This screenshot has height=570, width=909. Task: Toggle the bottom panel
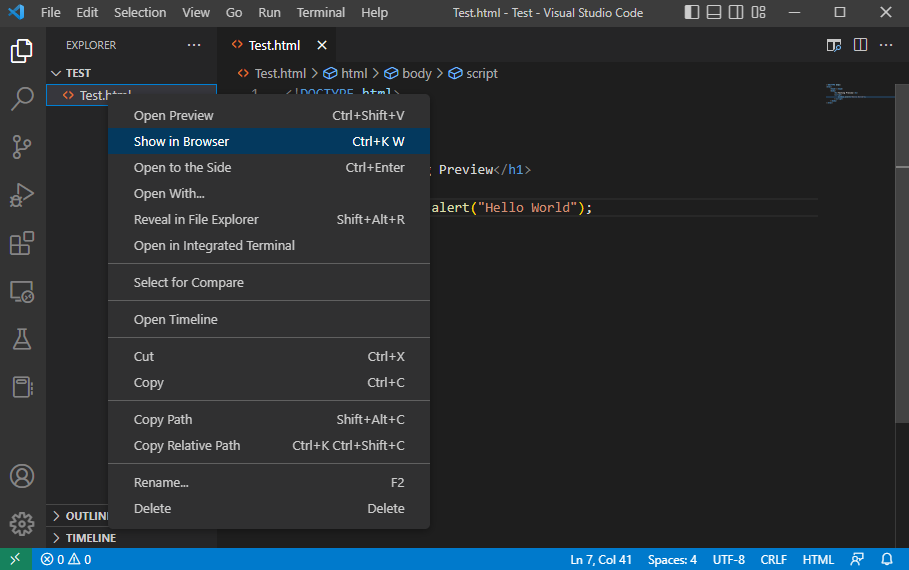click(714, 12)
